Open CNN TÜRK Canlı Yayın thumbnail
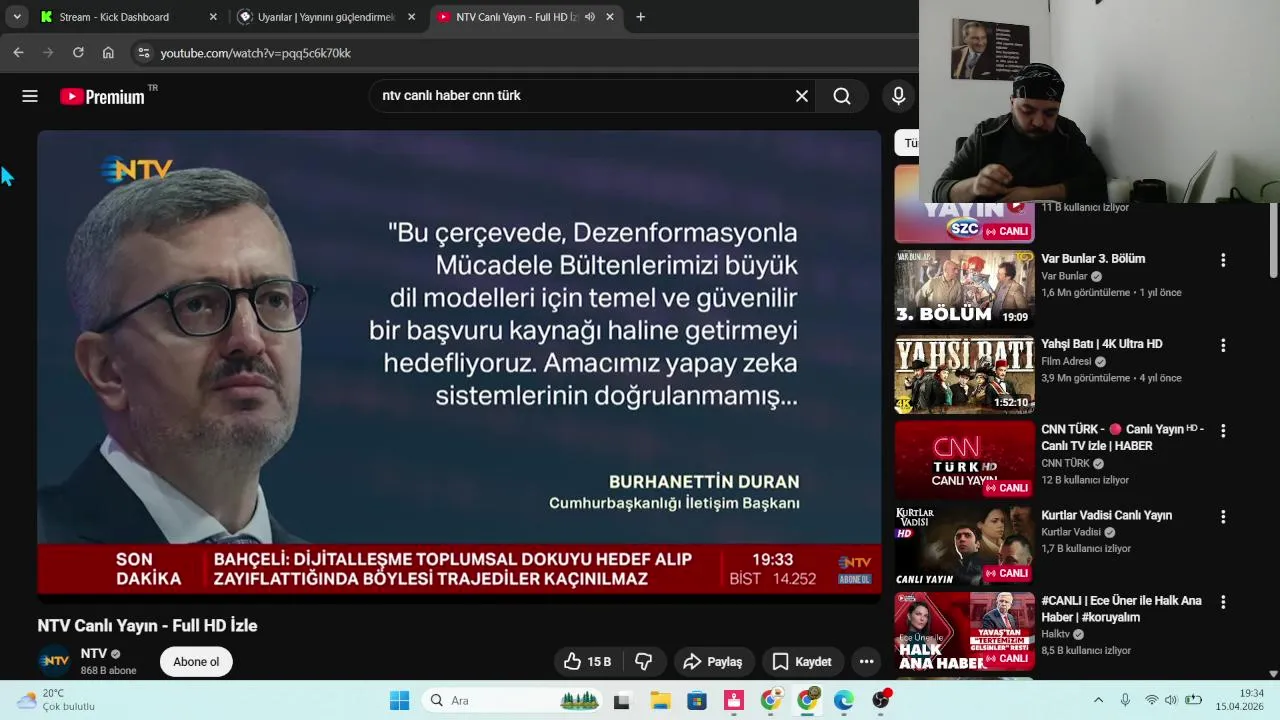 pyautogui.click(x=964, y=460)
